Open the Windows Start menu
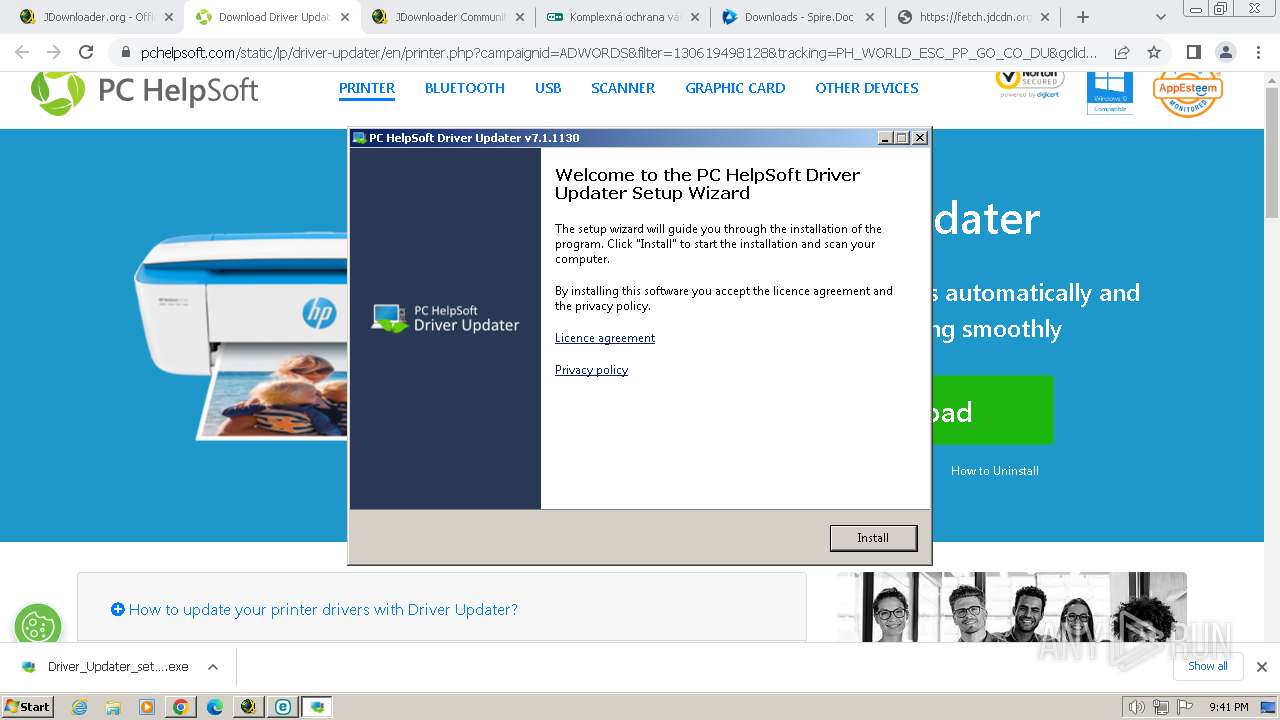 coord(28,707)
